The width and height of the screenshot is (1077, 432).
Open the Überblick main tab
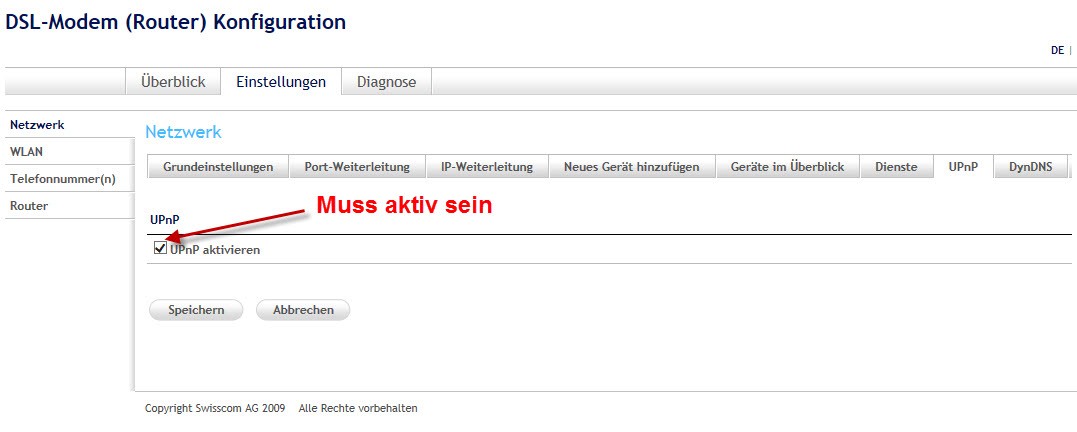tap(173, 82)
